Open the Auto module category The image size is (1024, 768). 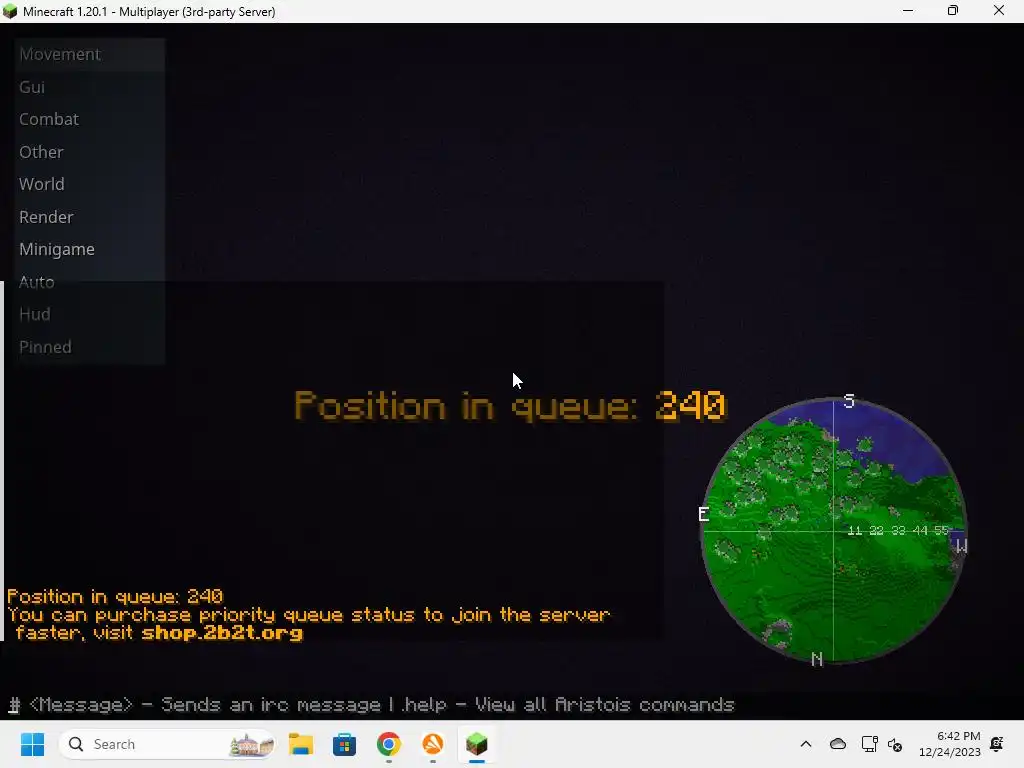point(89,282)
